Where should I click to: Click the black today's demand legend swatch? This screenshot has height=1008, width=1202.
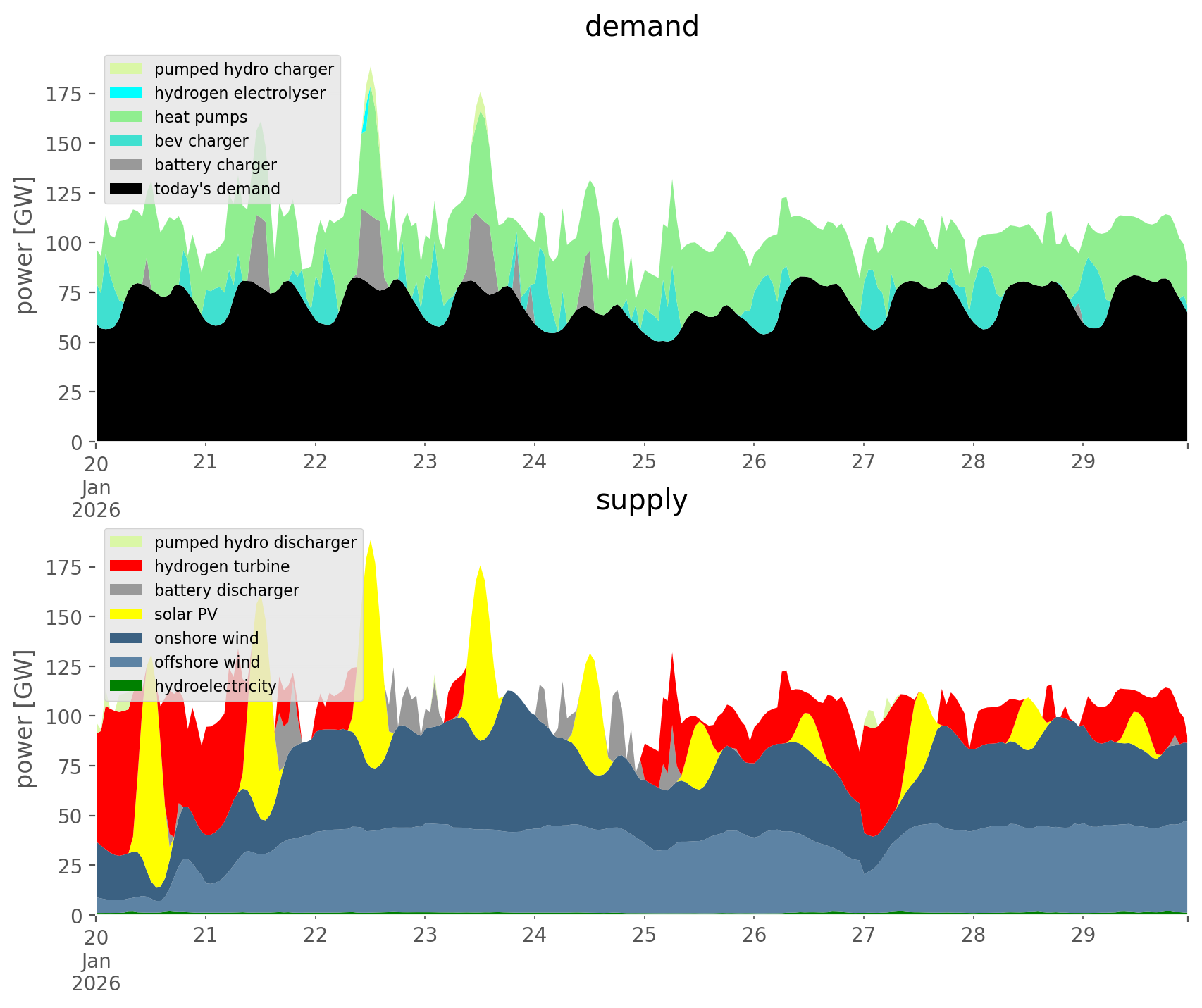pos(126,189)
